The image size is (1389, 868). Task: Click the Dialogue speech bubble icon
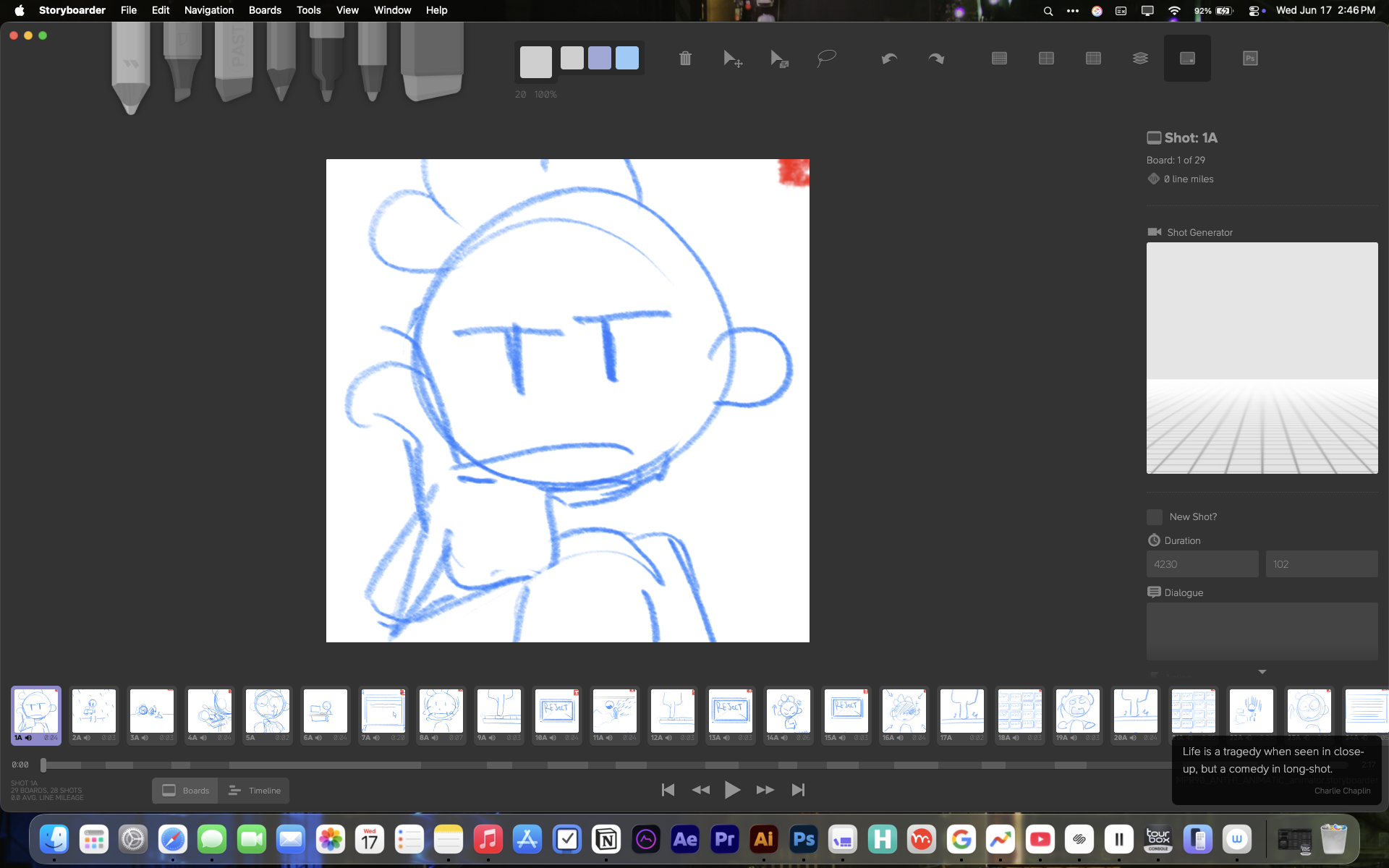[1154, 592]
